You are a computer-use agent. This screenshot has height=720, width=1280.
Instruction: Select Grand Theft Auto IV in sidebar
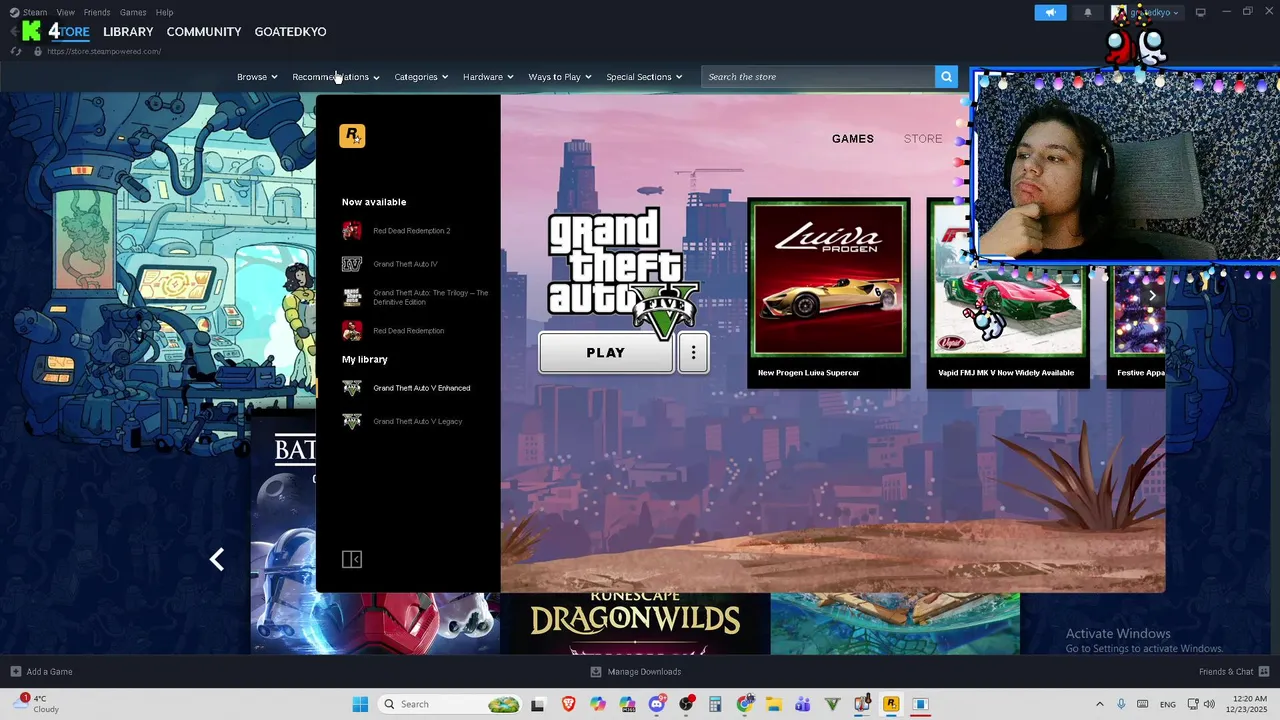click(405, 264)
